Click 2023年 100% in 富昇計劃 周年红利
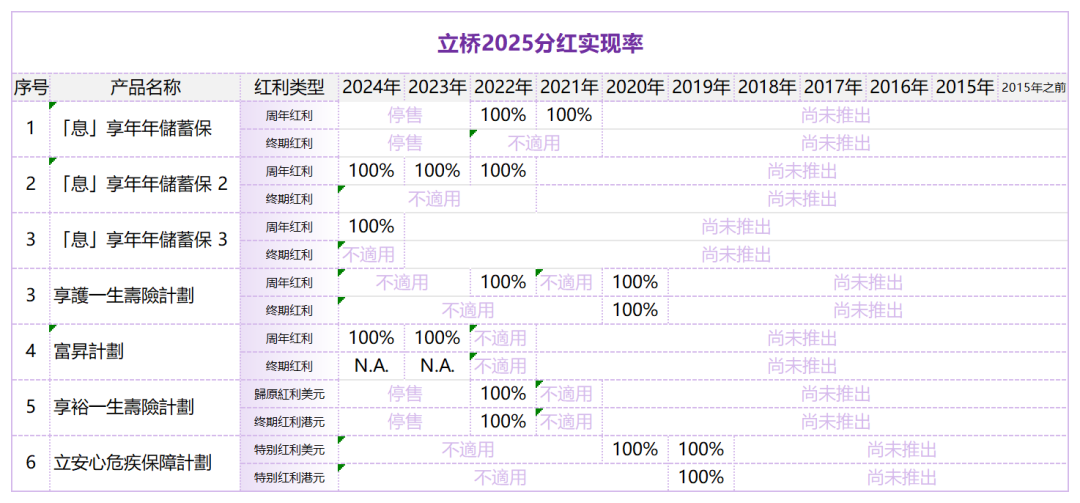 (x=437, y=338)
